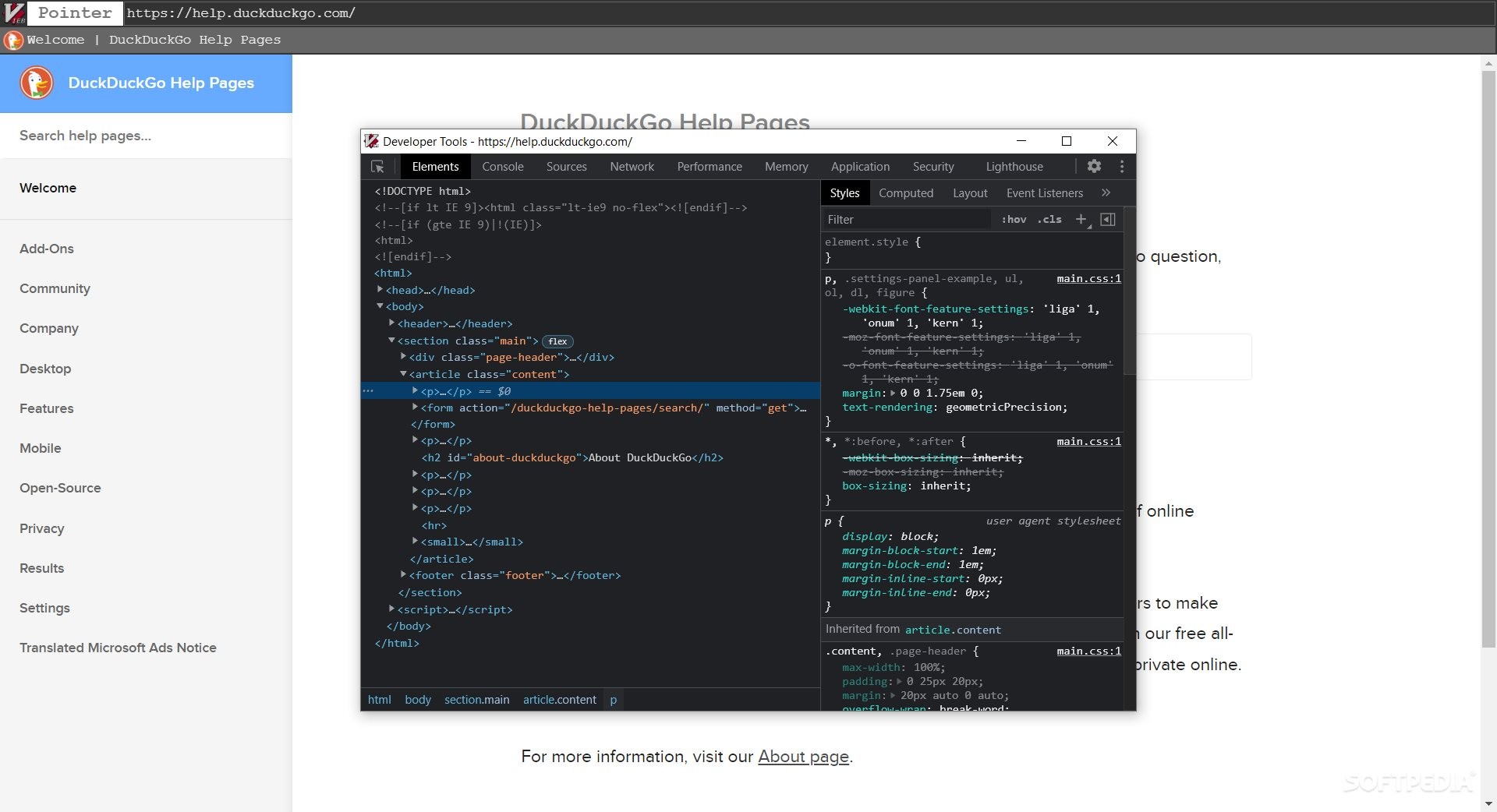
Task: Collapse section class main node
Action: coord(392,341)
